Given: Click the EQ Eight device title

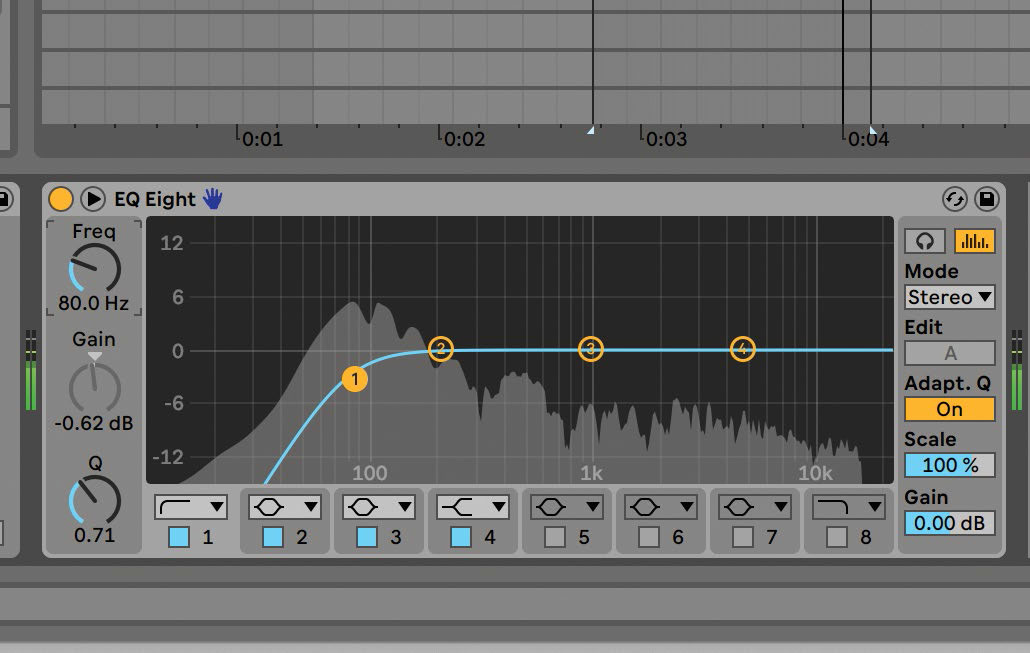Looking at the screenshot, I should [x=155, y=199].
